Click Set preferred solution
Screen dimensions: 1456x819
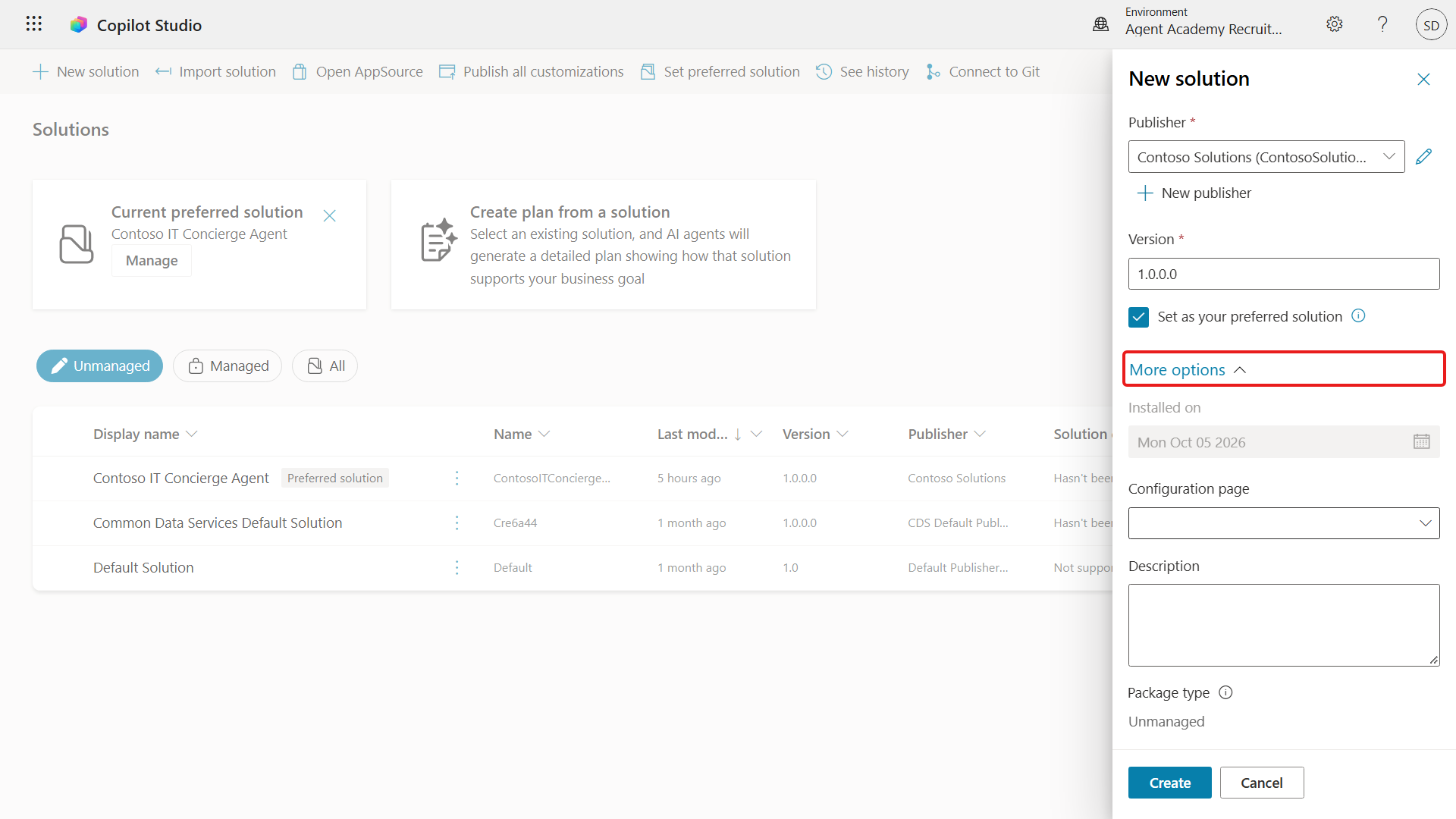click(x=720, y=71)
